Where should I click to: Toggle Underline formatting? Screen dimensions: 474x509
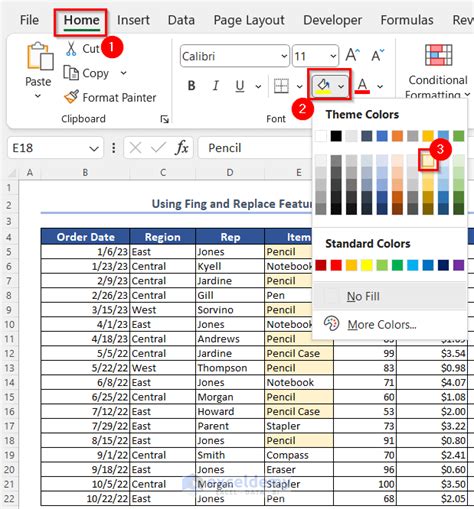[x=240, y=86]
